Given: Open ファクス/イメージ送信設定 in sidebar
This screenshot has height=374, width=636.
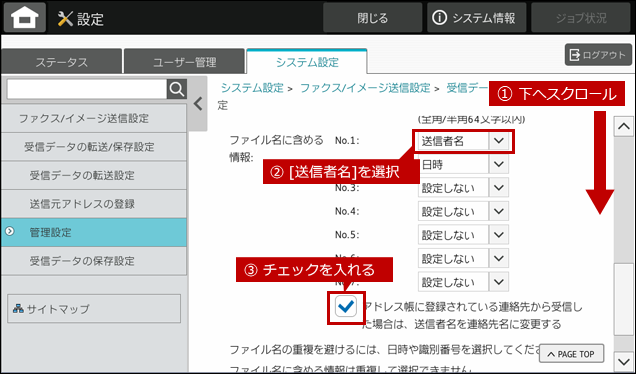Looking at the screenshot, I should [x=94, y=118].
